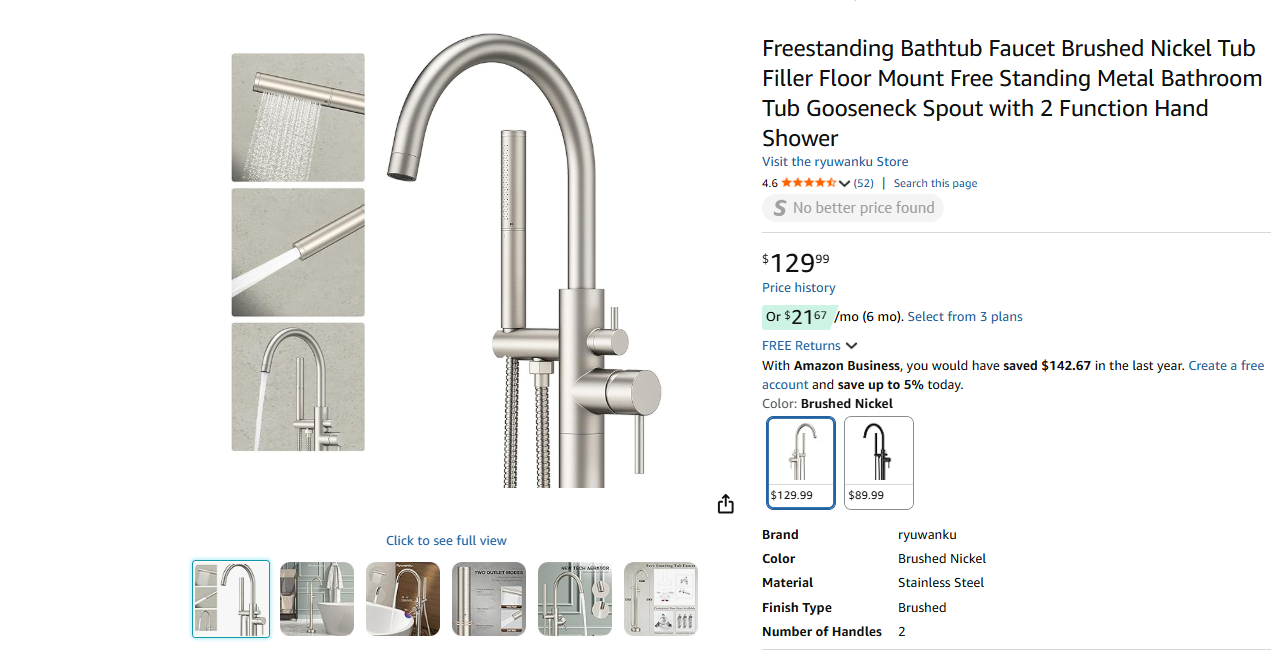View the Price history
1288x654 pixels.
coord(798,287)
